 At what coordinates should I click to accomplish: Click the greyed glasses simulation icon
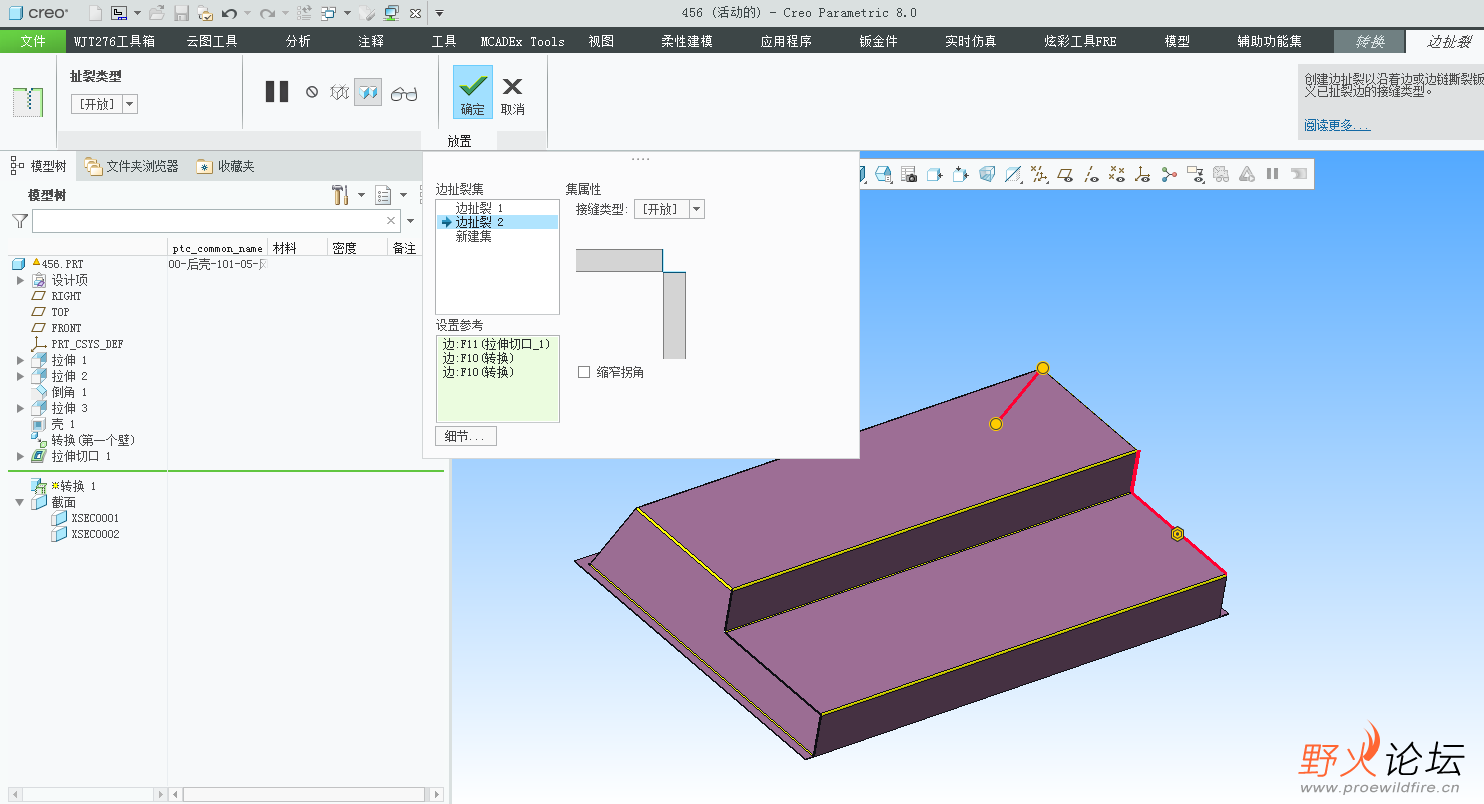[1221, 174]
